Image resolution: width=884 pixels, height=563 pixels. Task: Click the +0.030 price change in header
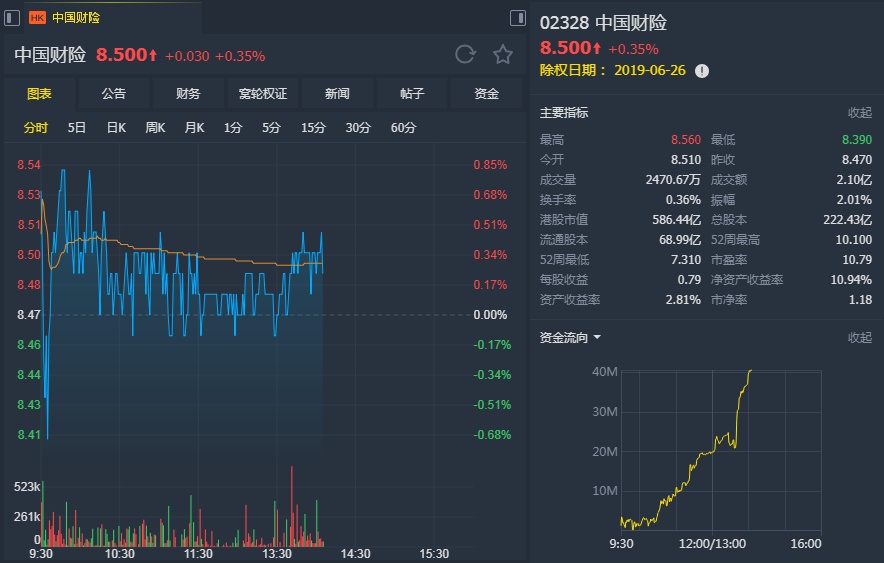pos(187,56)
